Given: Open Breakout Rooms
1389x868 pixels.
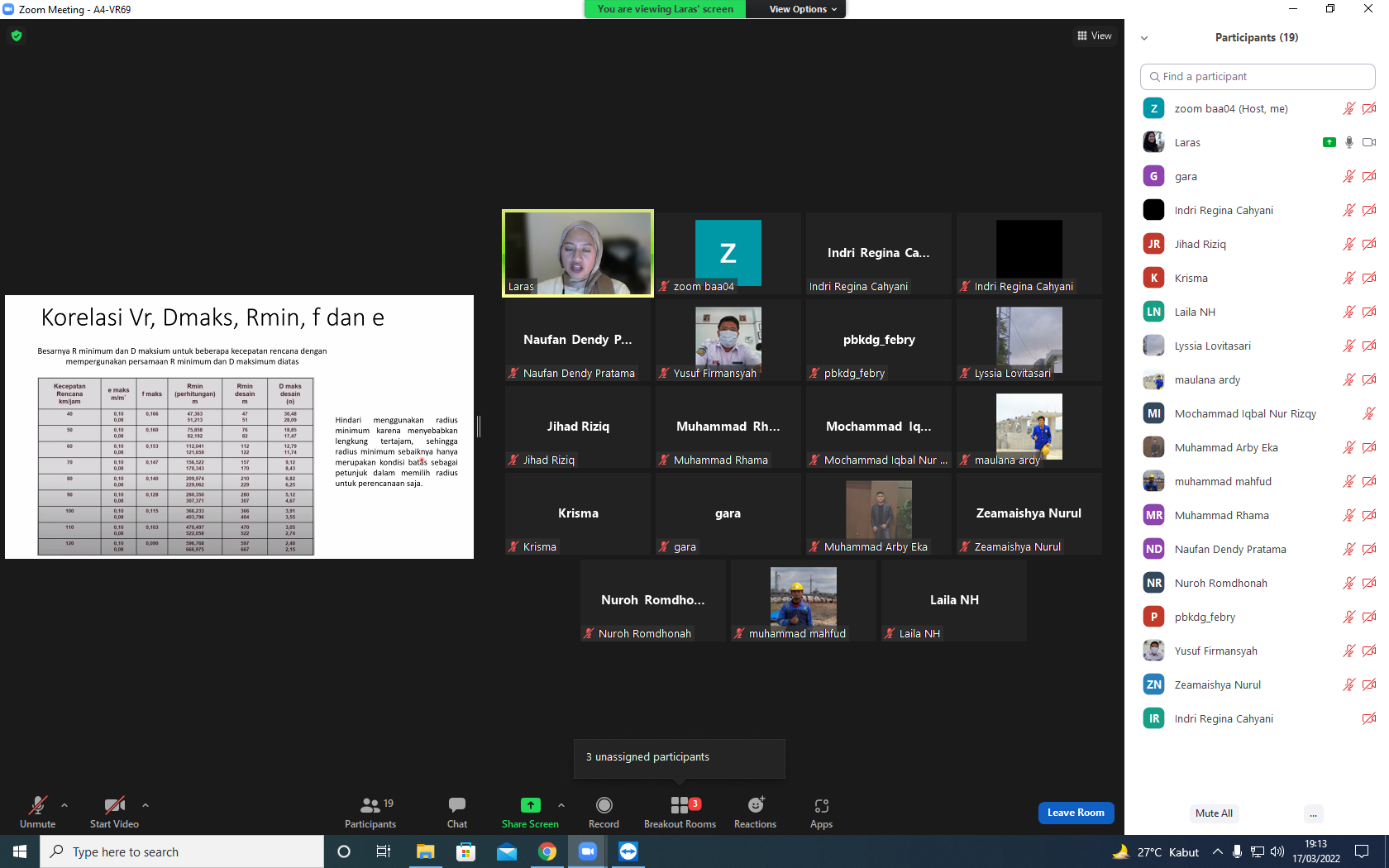Looking at the screenshot, I should 680,813.
